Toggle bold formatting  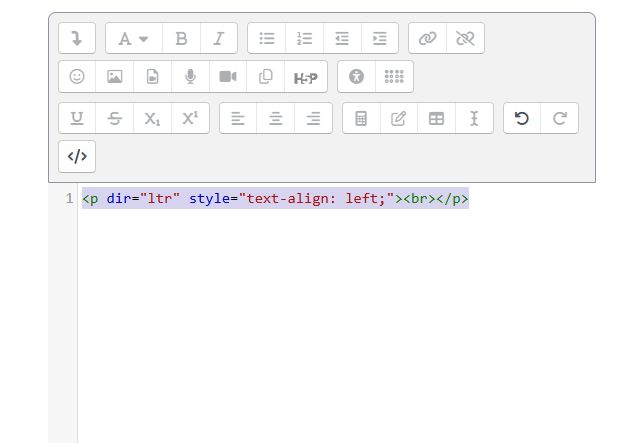(181, 38)
